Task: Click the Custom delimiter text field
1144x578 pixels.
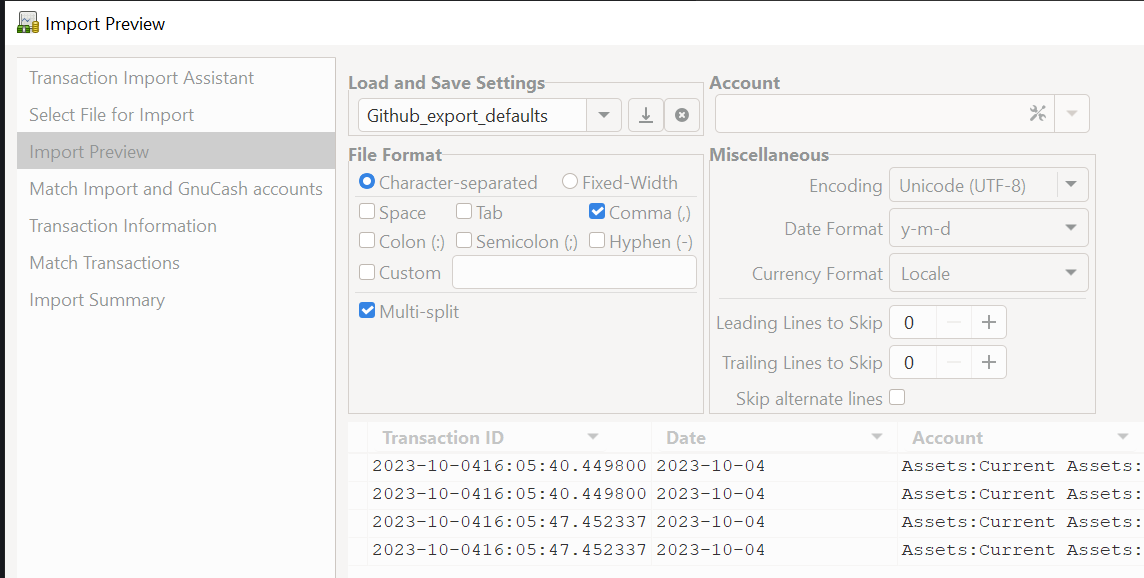Action: coord(574,272)
